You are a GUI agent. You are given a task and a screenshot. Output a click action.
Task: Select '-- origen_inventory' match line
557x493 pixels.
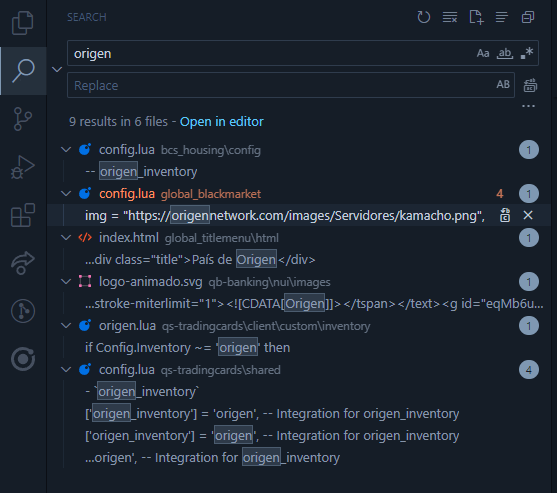click(298, 172)
